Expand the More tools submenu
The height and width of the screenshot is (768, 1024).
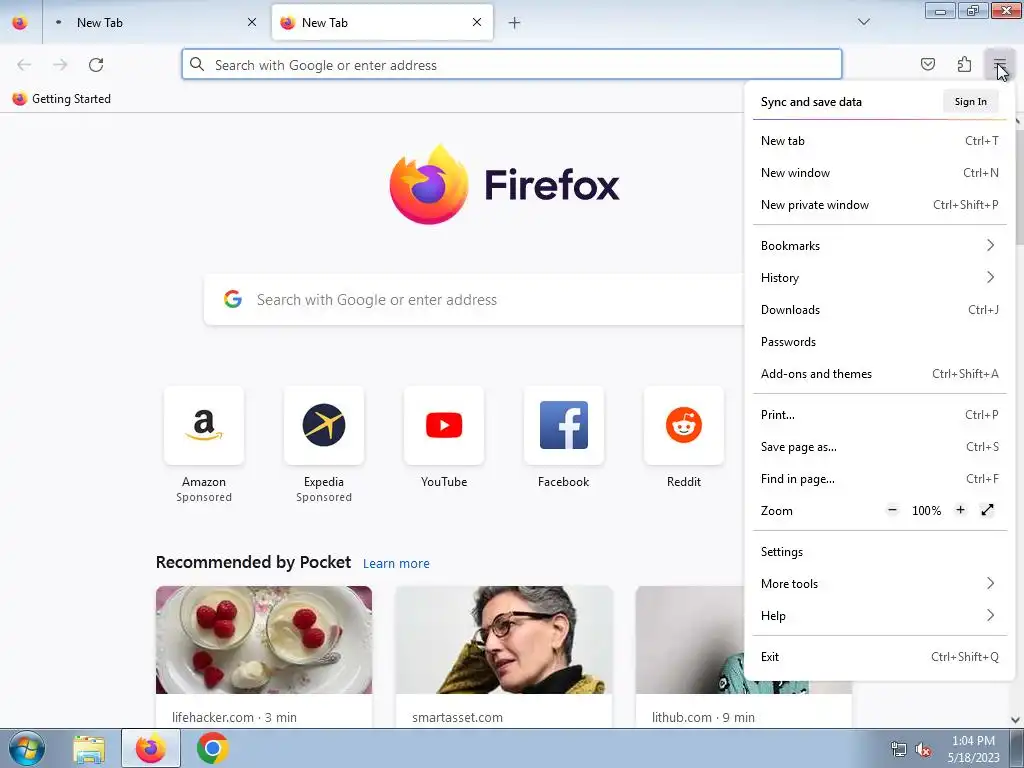pos(880,584)
